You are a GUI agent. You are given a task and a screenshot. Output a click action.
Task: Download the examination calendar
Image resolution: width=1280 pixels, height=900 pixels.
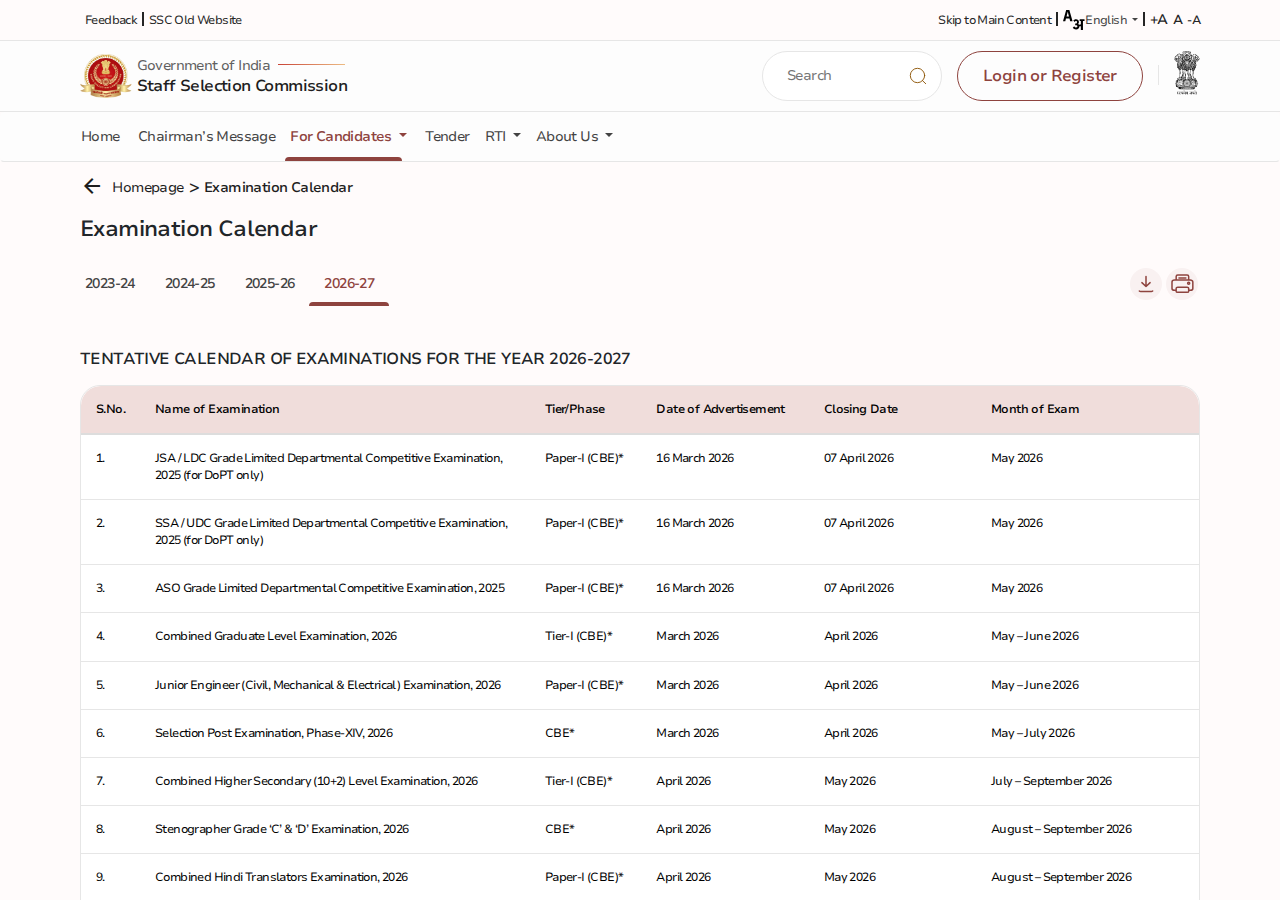point(1146,284)
